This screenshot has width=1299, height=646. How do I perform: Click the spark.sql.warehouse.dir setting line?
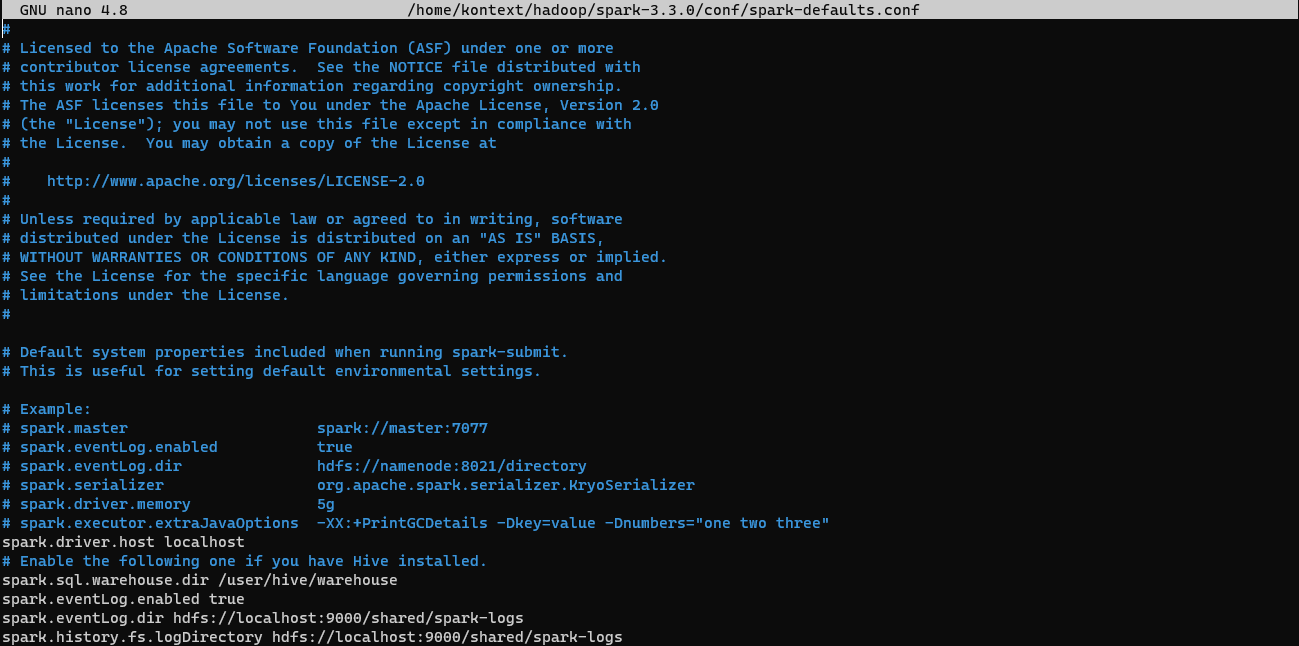200,580
